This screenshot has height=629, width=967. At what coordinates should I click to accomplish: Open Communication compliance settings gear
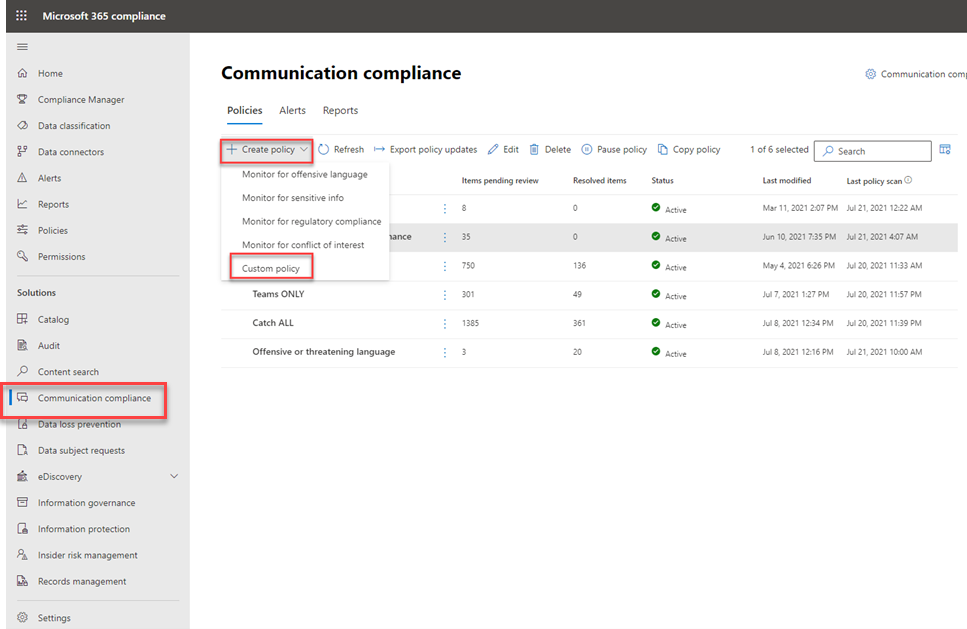tap(870, 74)
